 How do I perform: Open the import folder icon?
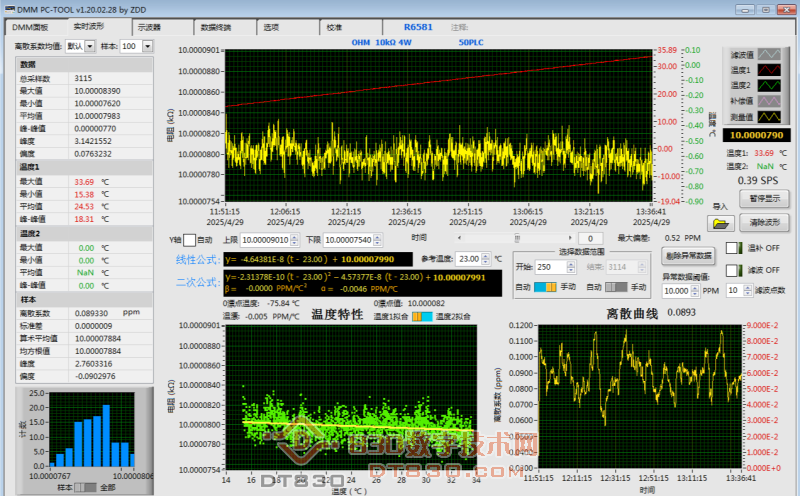(720, 224)
